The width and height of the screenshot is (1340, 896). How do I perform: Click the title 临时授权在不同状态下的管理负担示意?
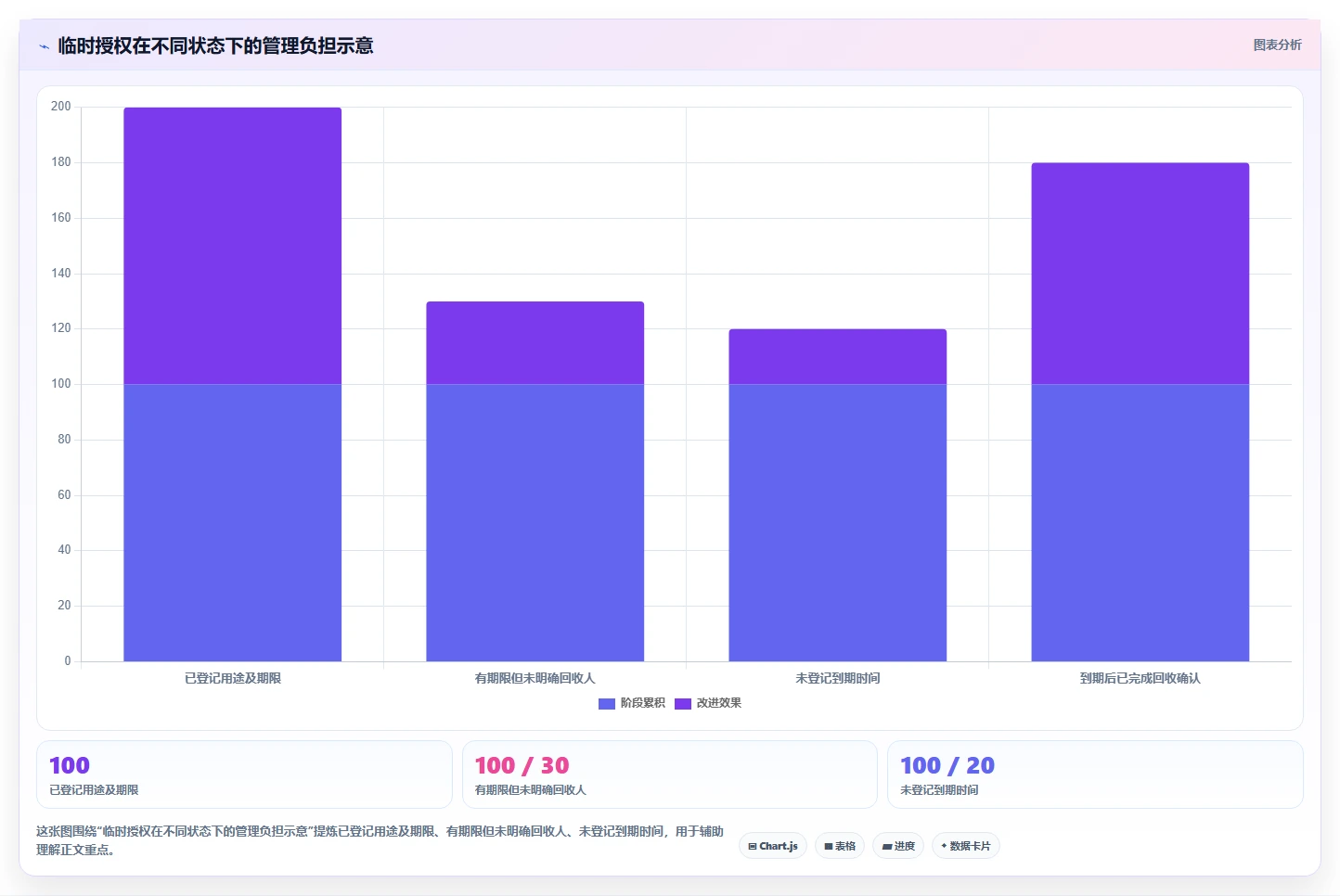[215, 45]
